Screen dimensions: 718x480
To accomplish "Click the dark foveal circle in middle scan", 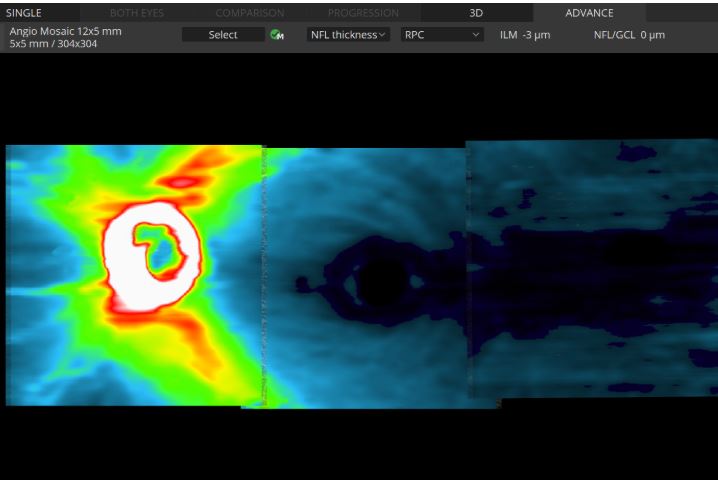I will [380, 283].
